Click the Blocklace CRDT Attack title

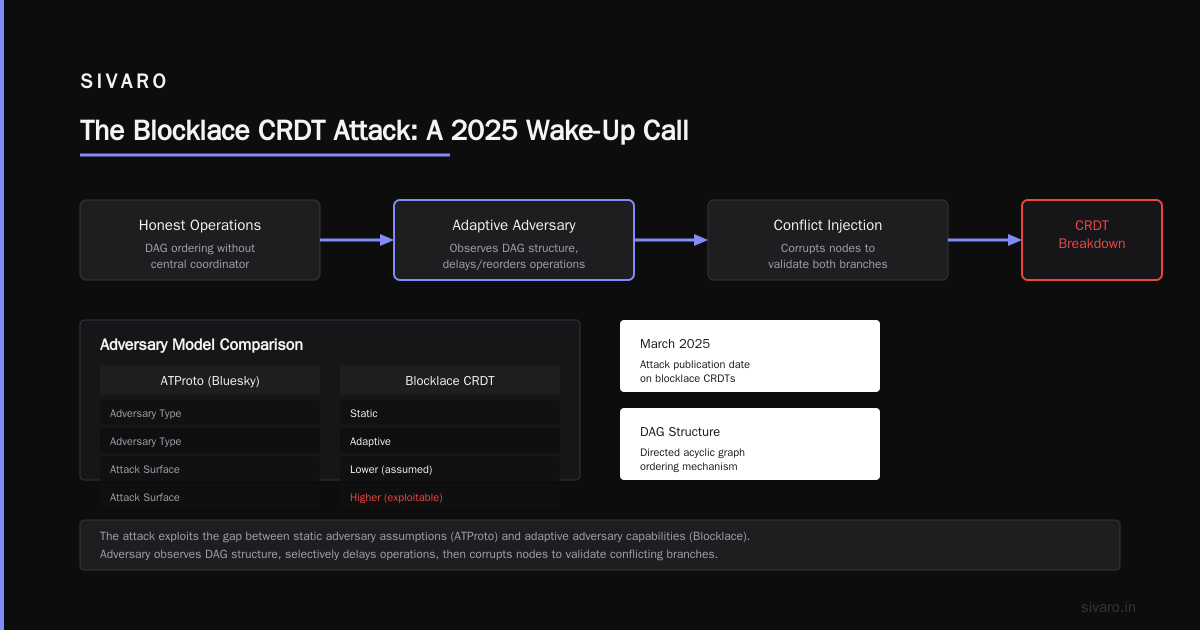(384, 131)
